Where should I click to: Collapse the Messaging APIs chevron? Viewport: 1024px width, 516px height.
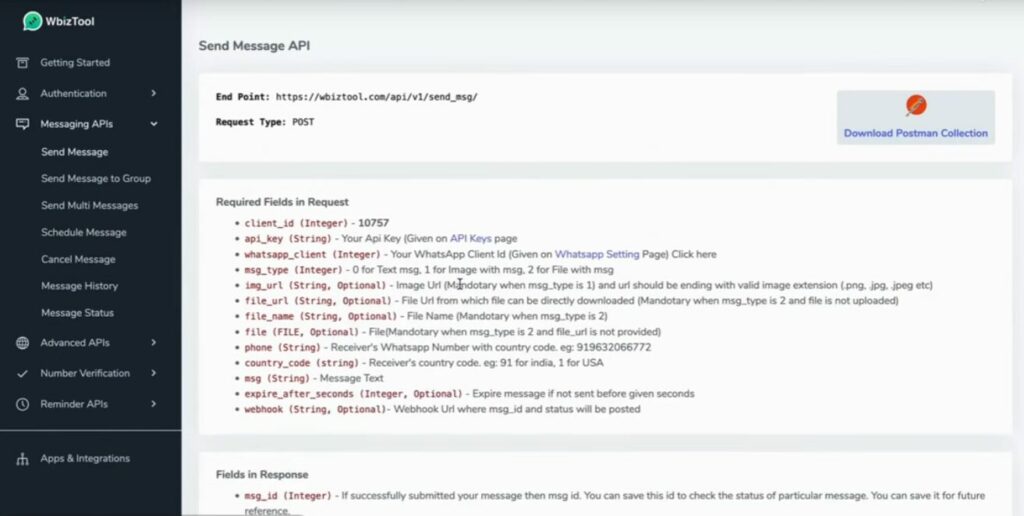click(x=153, y=124)
